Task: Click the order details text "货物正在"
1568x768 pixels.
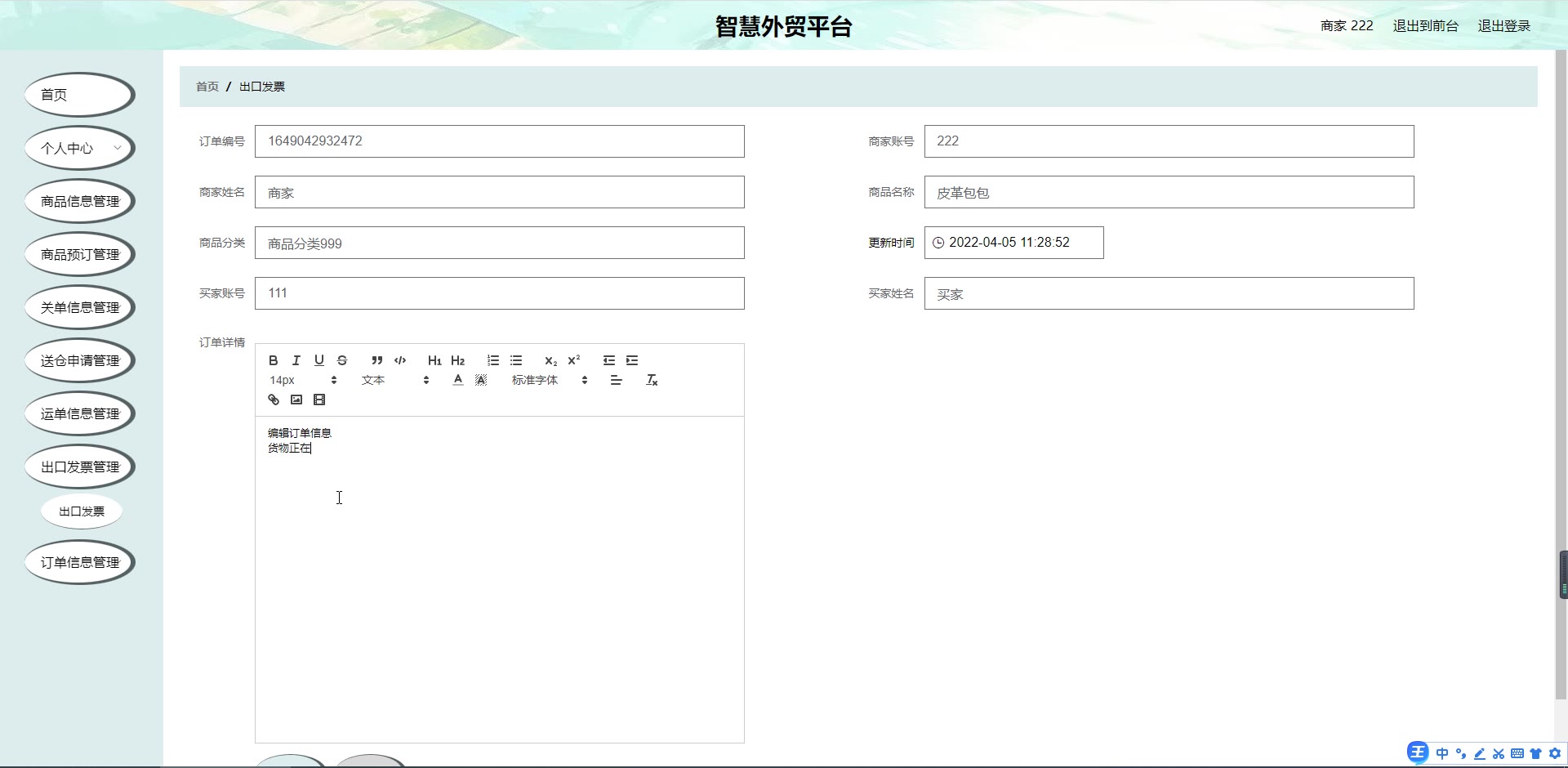Action: 289,448
